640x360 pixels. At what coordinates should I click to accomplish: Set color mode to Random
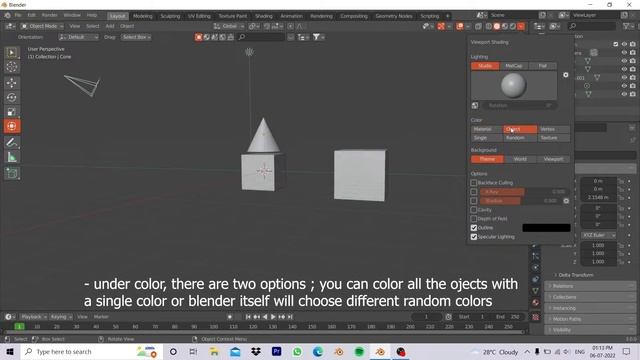[x=520, y=138]
